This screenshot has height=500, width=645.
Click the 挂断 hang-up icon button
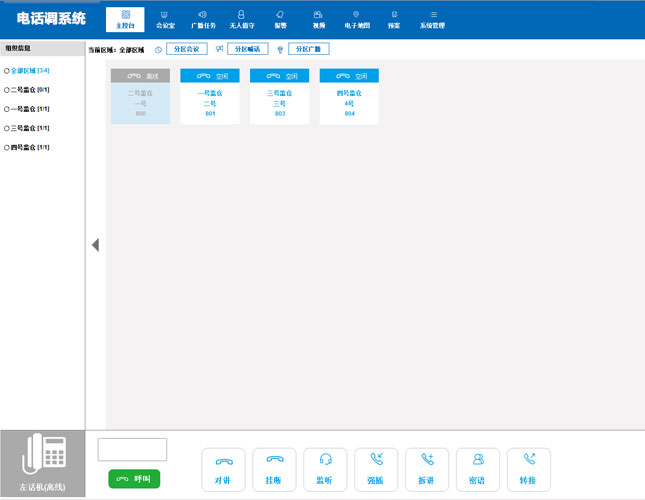(274, 469)
